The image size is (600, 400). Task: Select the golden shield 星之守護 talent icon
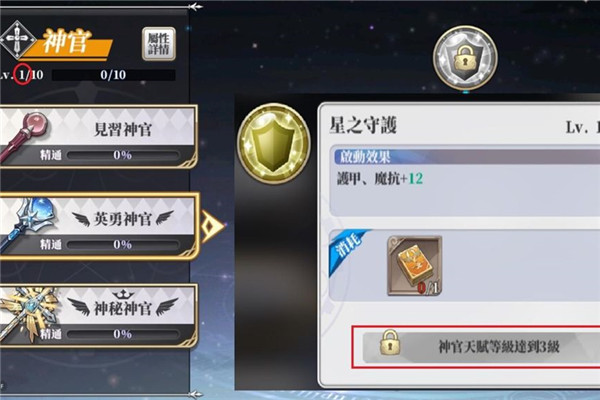tap(274, 143)
